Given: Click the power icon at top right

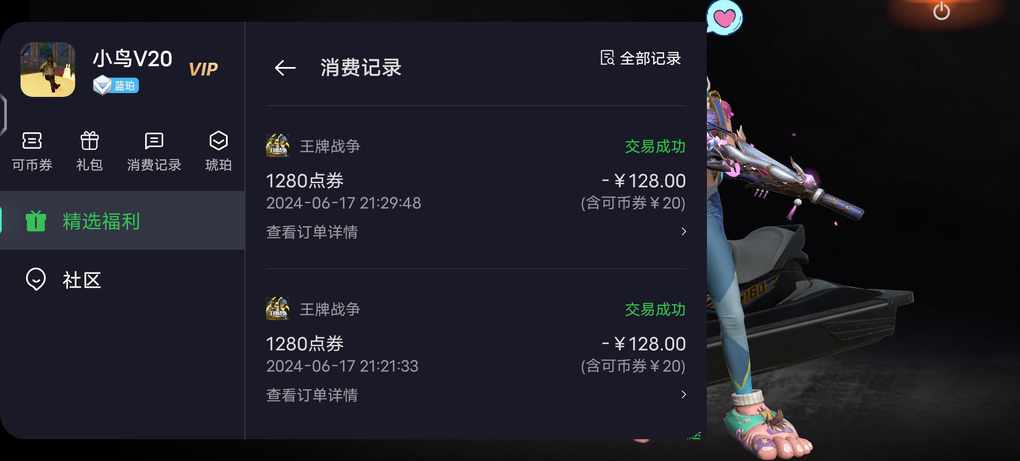Looking at the screenshot, I should 941,11.
